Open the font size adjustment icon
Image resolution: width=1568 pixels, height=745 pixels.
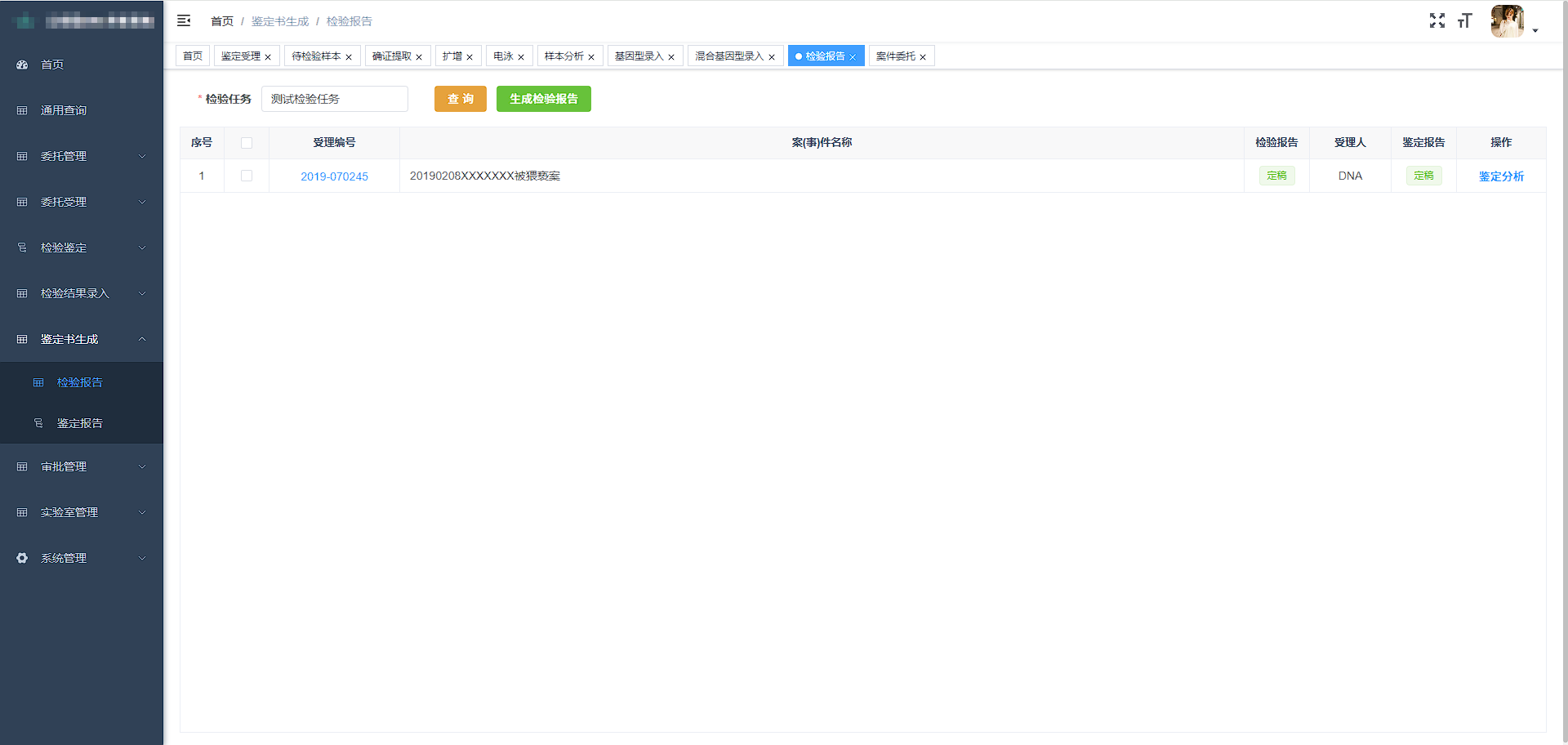click(1464, 20)
